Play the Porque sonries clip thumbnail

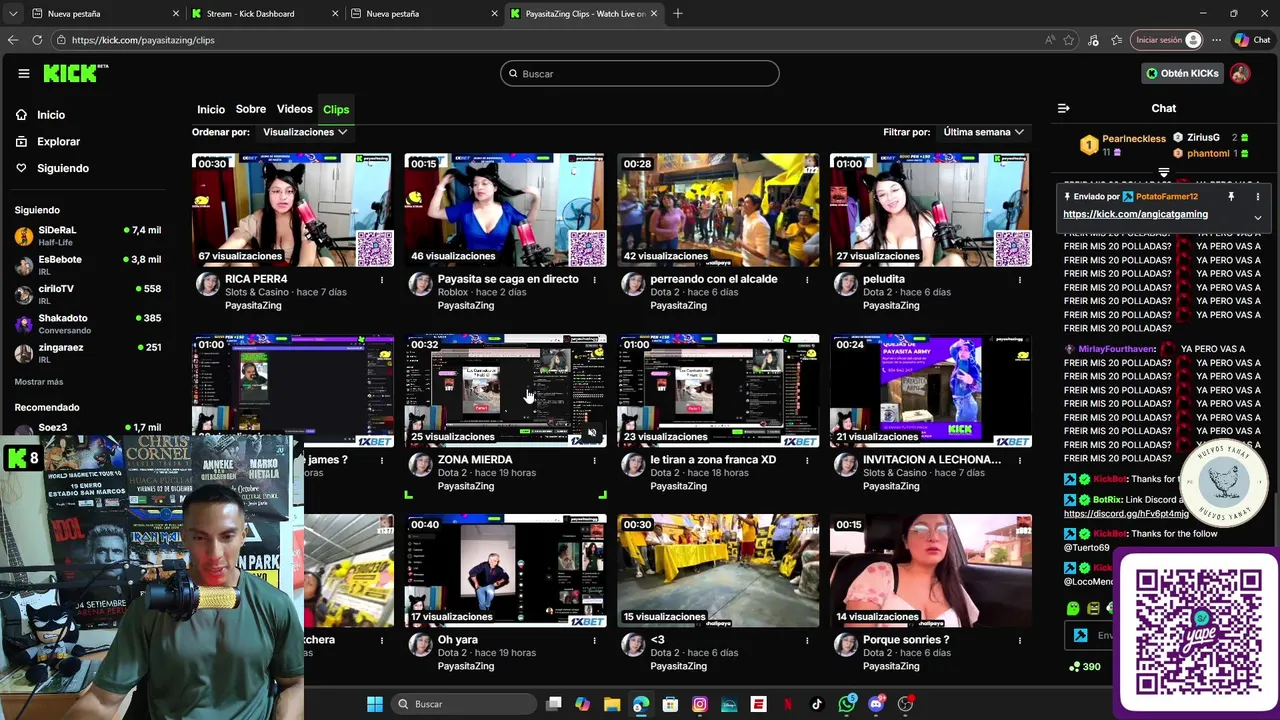point(931,571)
